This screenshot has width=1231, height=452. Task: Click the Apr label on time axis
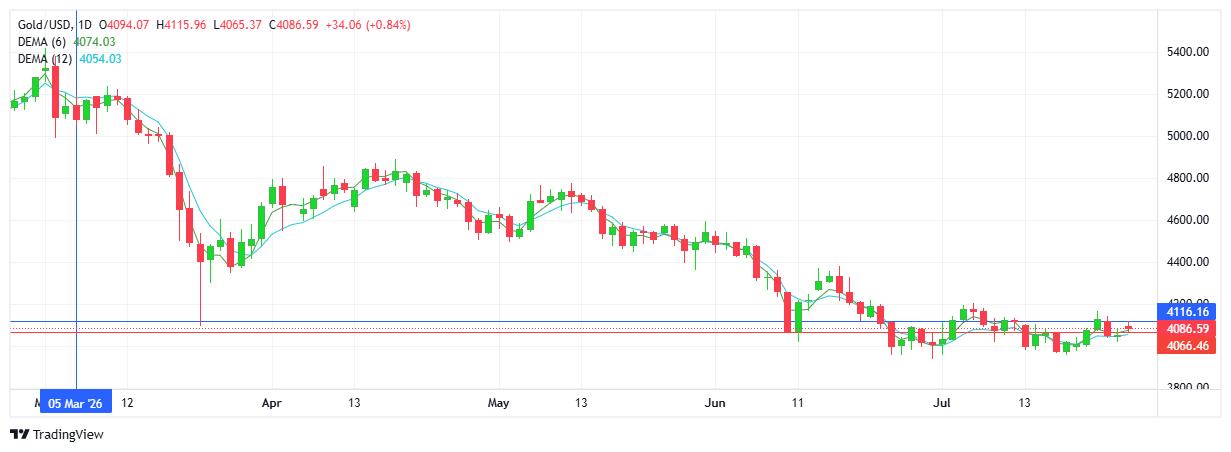tap(272, 403)
